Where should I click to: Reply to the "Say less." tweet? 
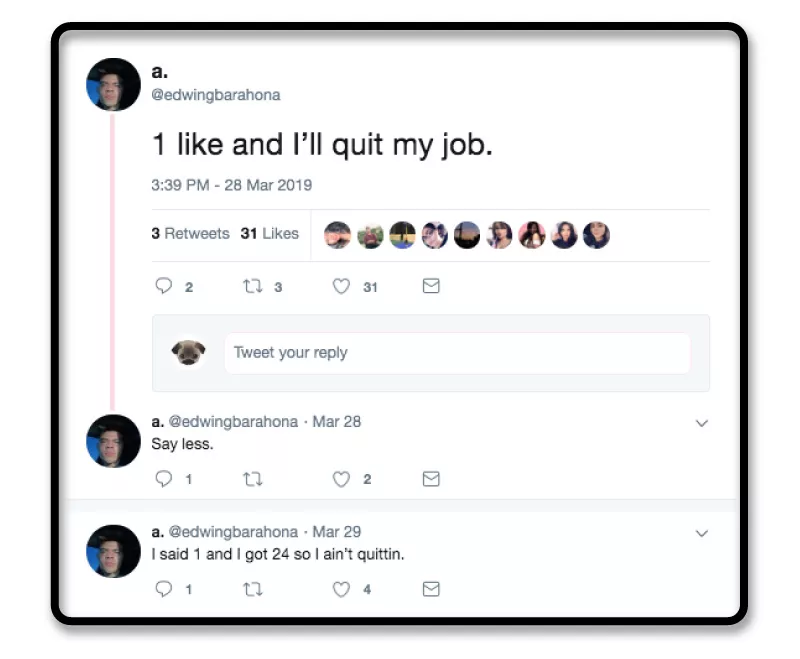[164, 479]
